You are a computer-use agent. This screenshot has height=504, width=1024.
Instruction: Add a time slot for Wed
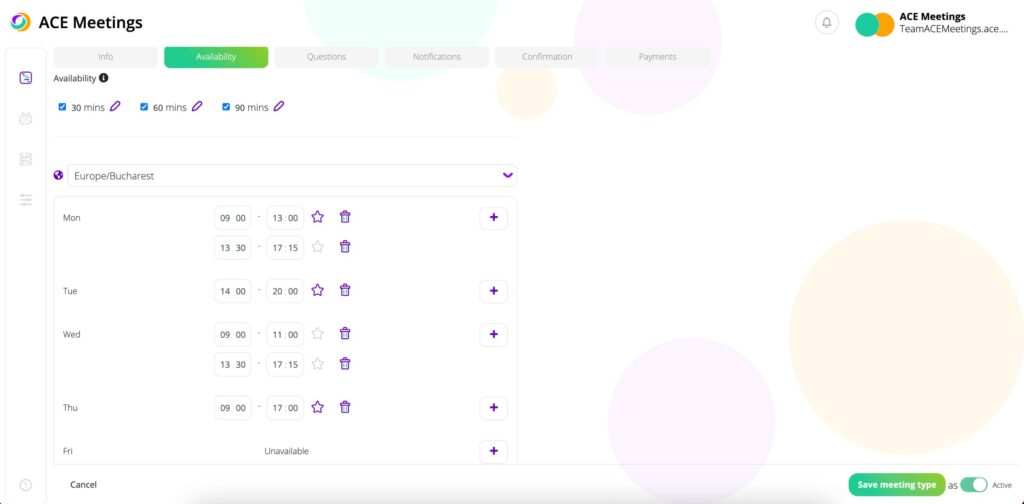494,334
